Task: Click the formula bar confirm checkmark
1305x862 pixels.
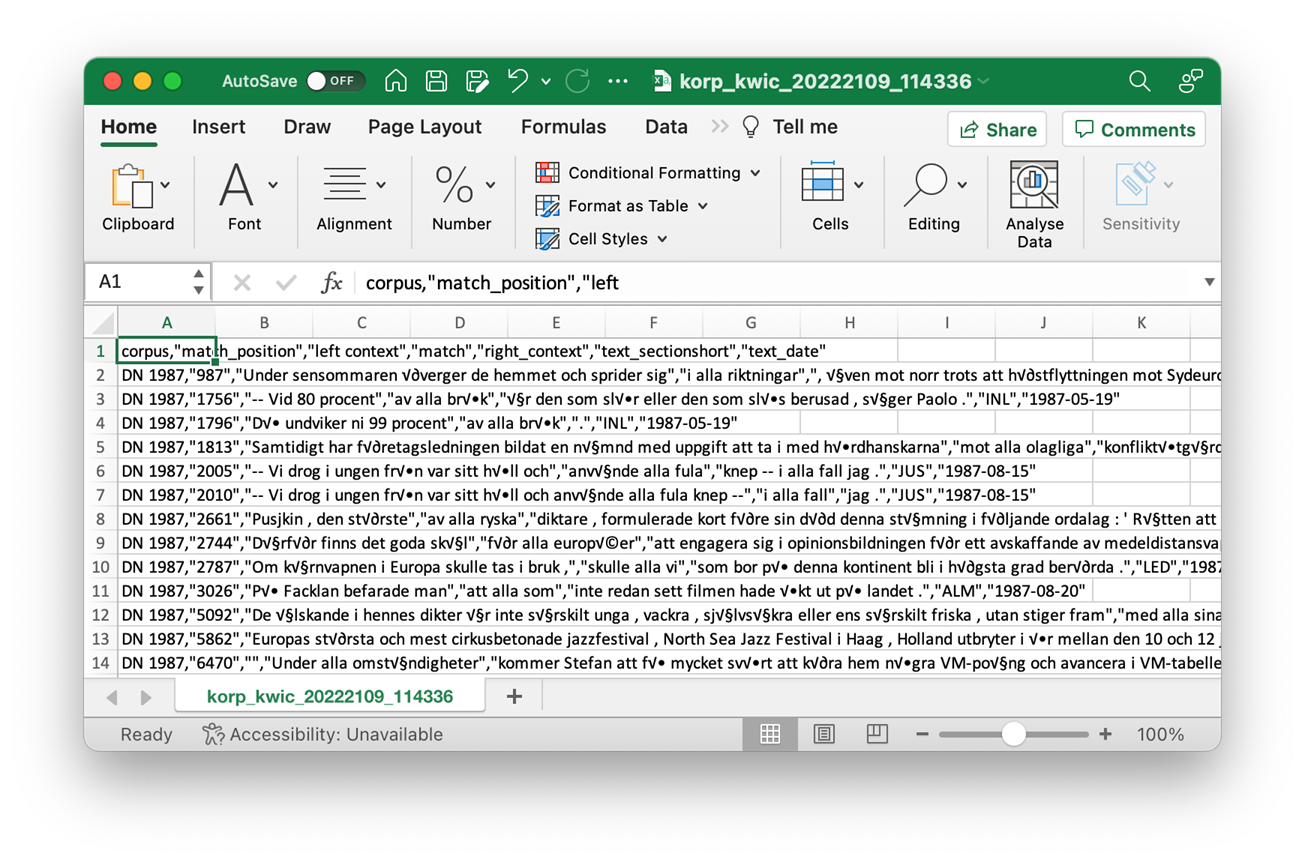Action: pyautogui.click(x=286, y=283)
